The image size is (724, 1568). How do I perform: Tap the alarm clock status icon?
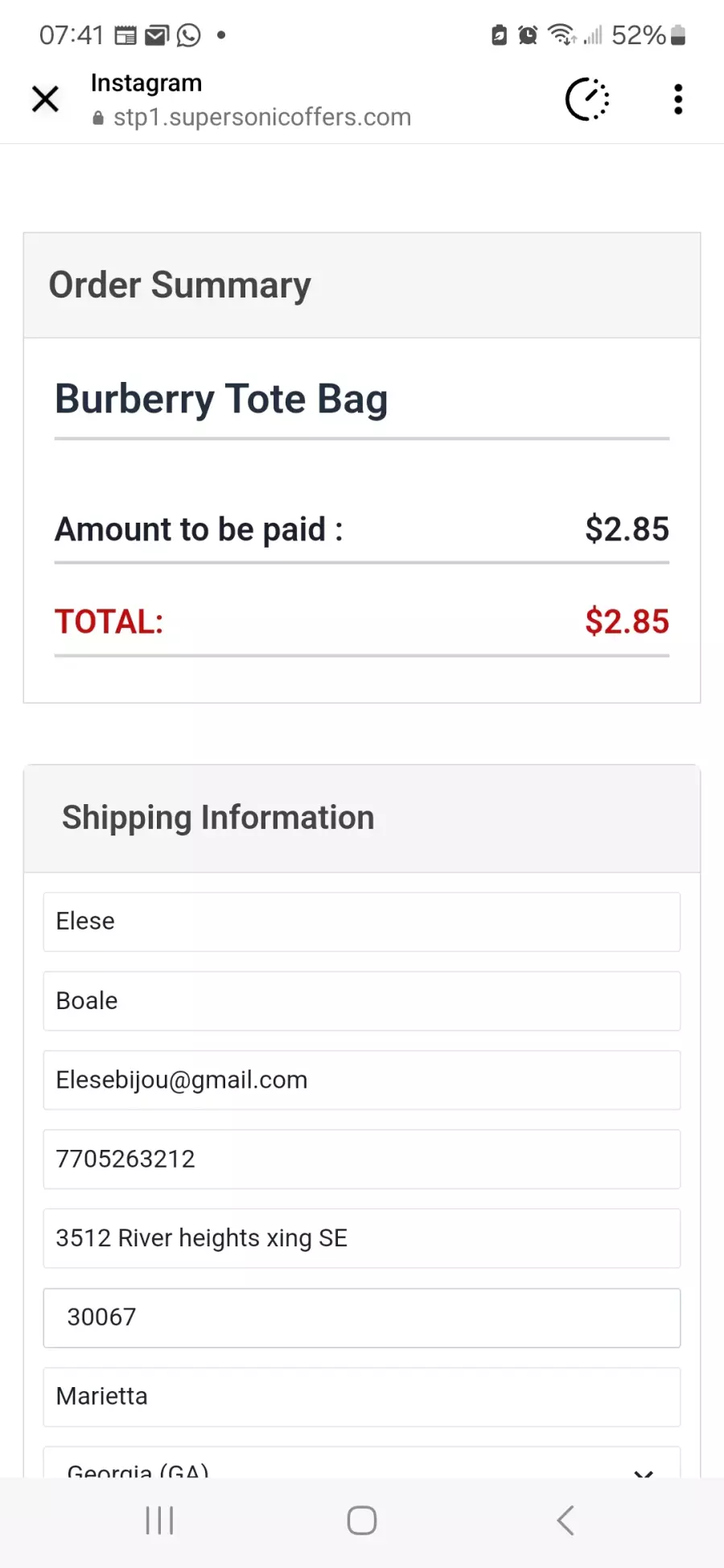tap(528, 35)
